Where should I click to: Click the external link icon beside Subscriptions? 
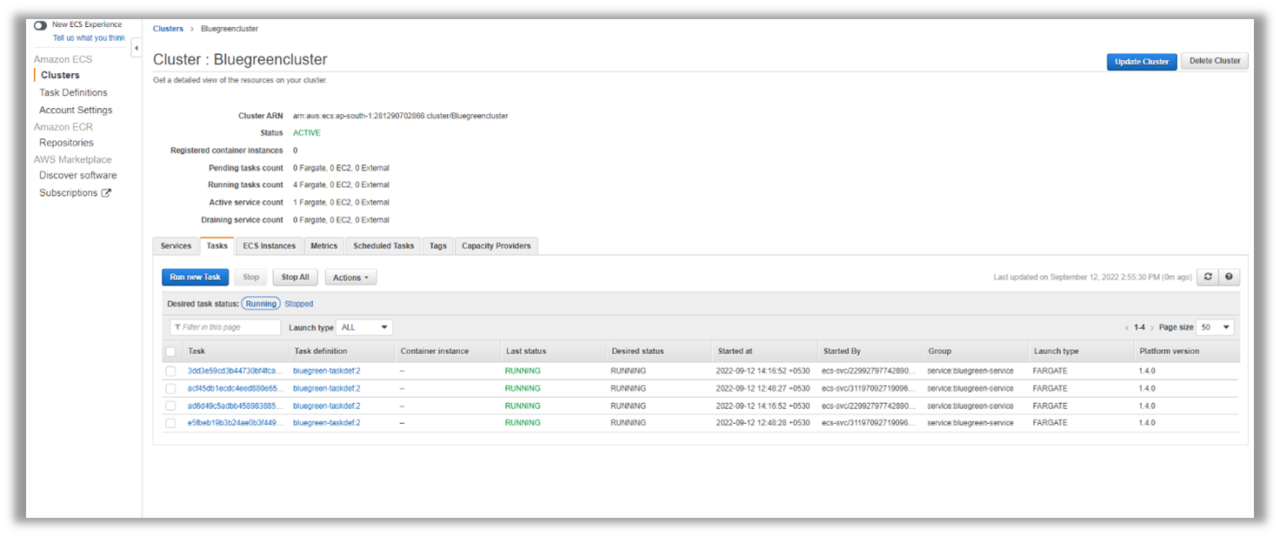(x=107, y=193)
